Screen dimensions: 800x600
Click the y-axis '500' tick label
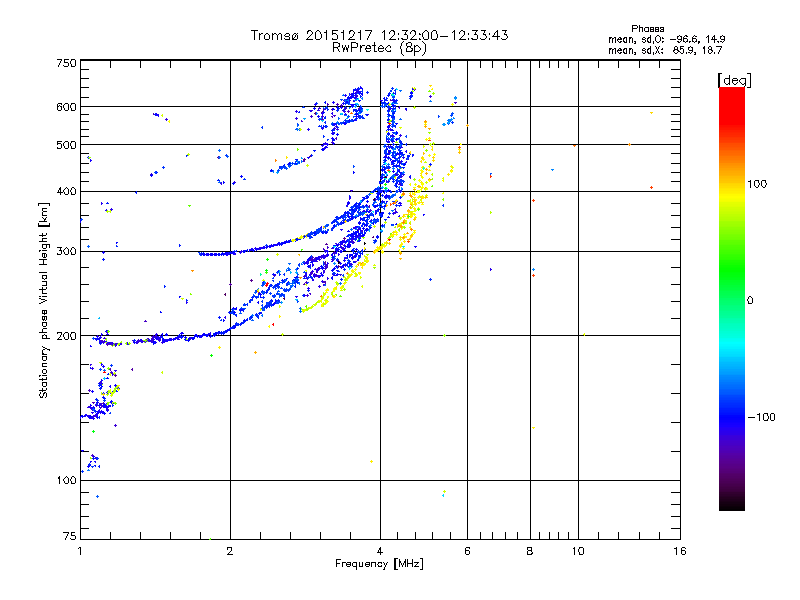tap(66, 145)
